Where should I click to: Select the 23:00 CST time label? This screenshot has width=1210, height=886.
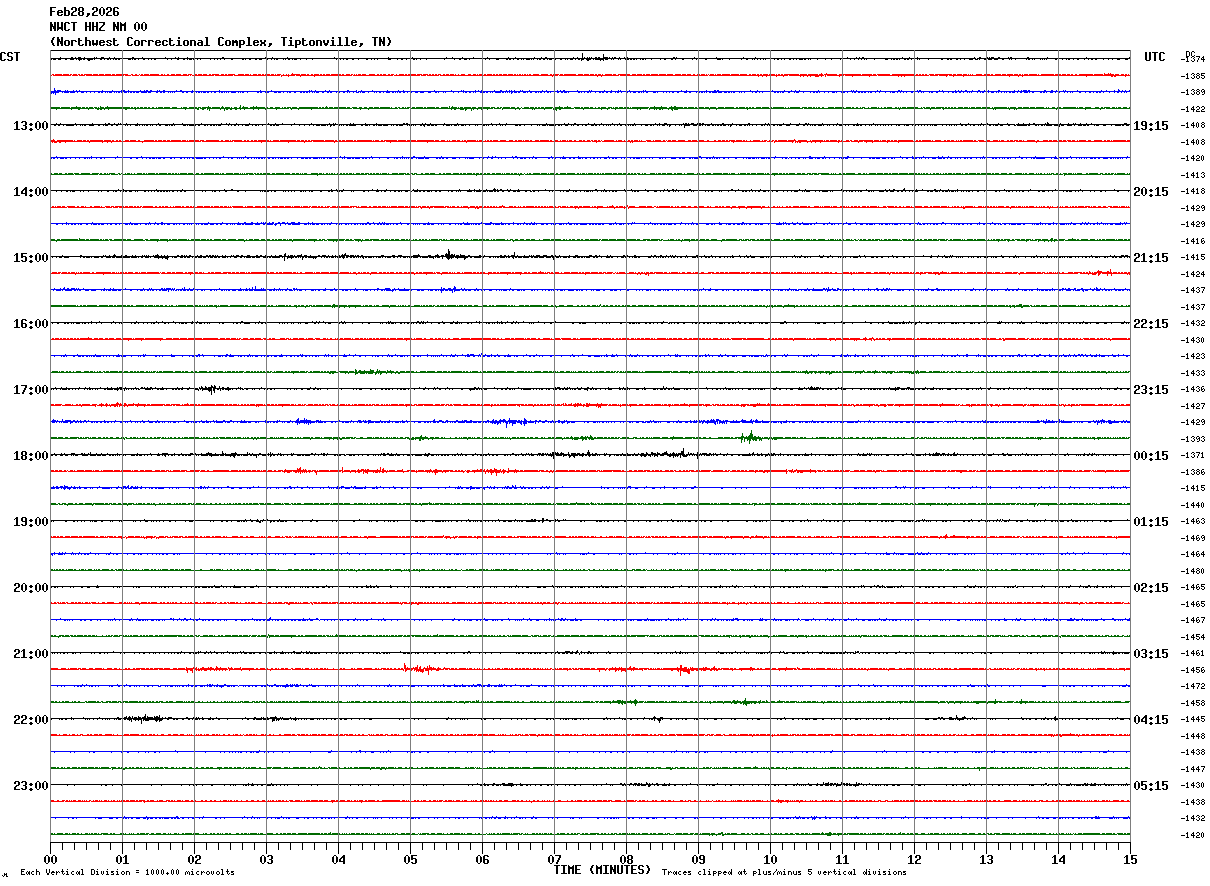click(x=30, y=786)
